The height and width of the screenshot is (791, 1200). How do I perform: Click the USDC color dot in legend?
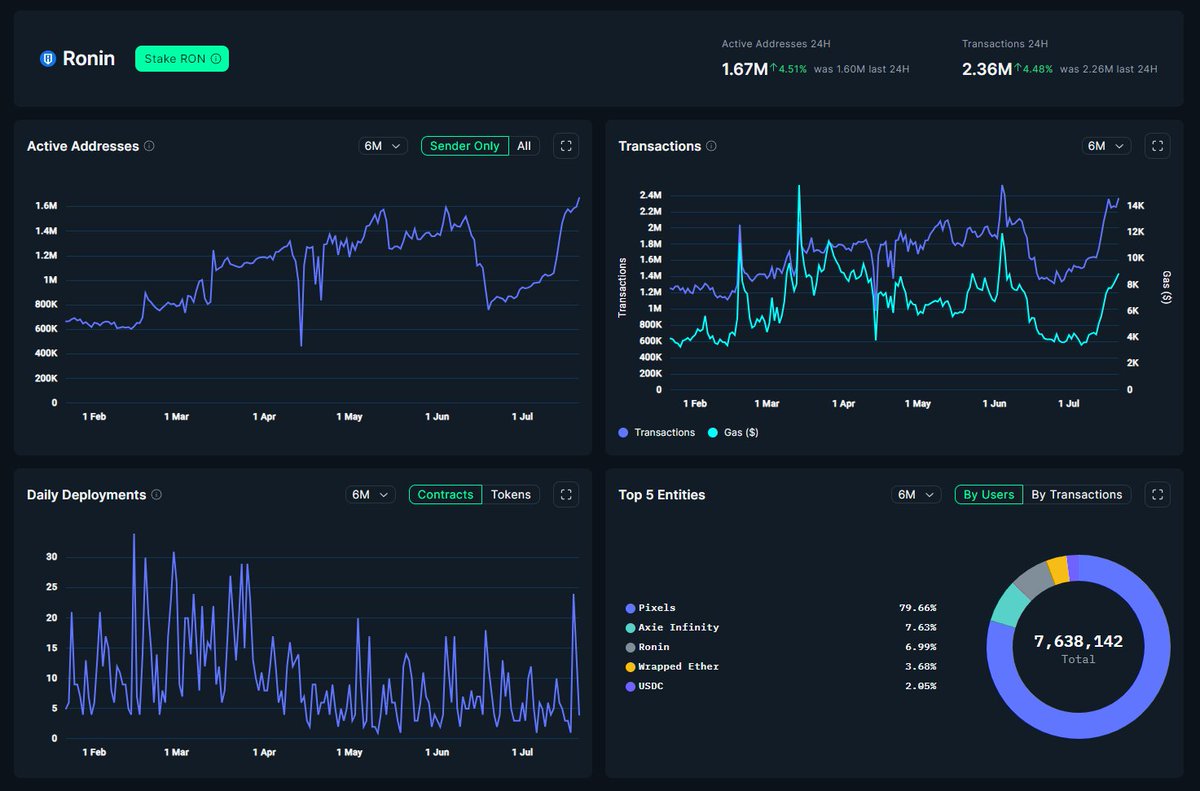[630, 687]
